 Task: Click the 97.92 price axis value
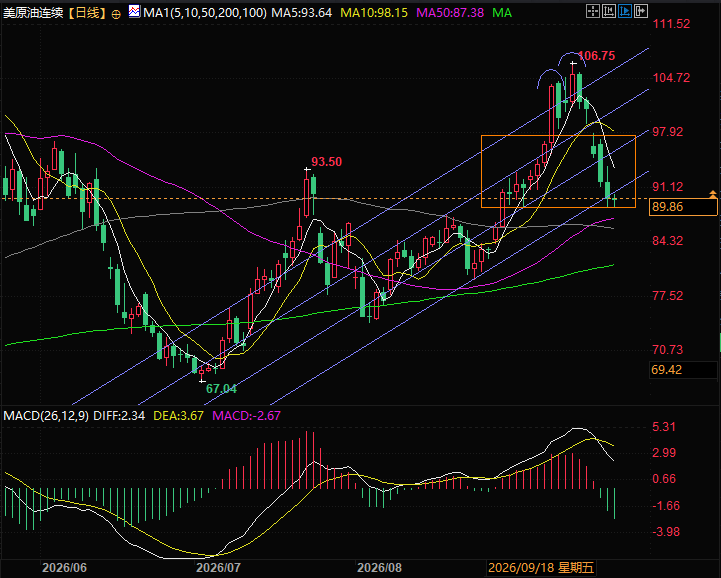pyautogui.click(x=668, y=132)
